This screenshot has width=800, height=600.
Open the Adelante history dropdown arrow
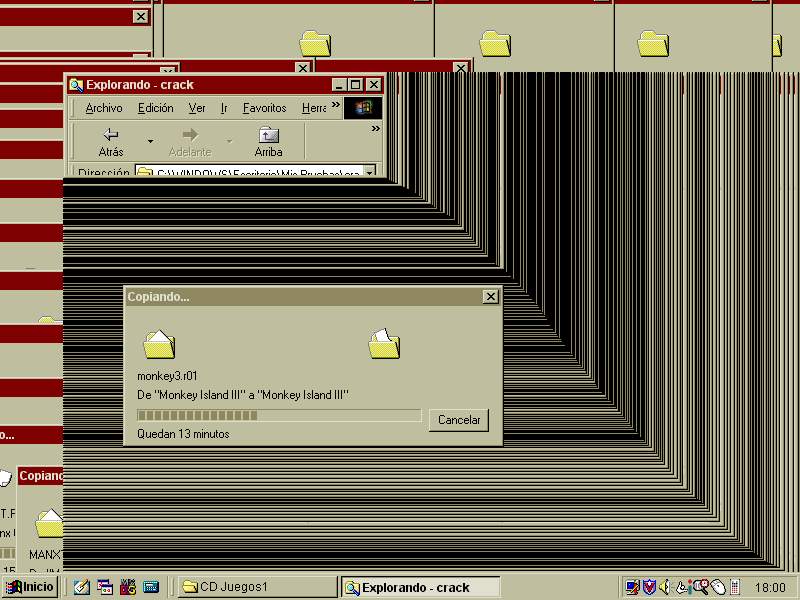[229, 141]
